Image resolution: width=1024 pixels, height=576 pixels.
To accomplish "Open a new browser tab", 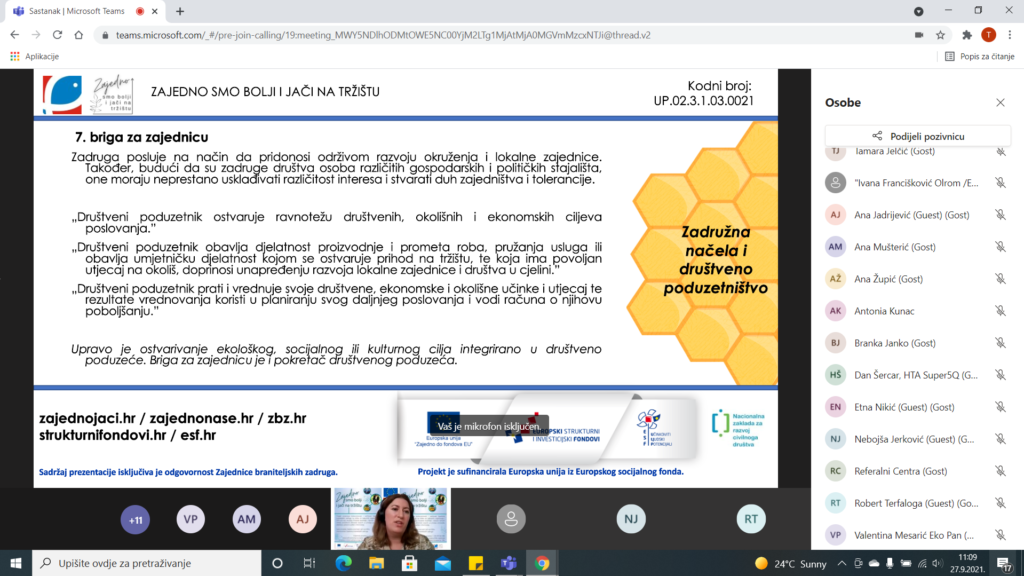I will pyautogui.click(x=180, y=11).
